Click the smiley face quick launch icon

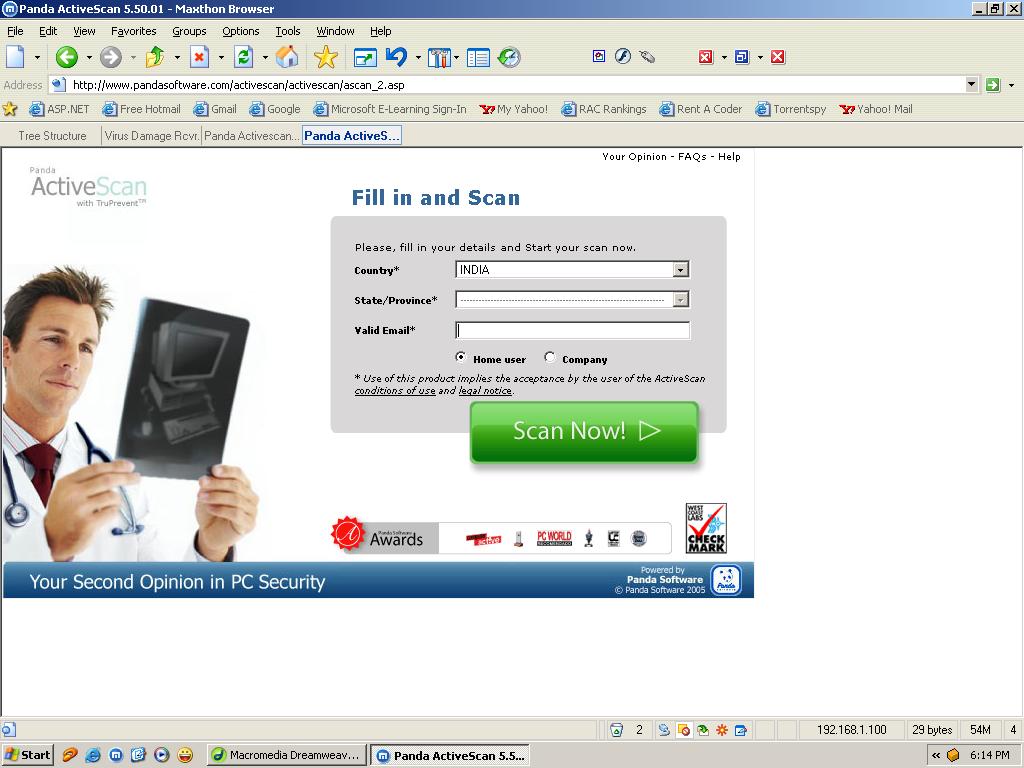click(185, 756)
